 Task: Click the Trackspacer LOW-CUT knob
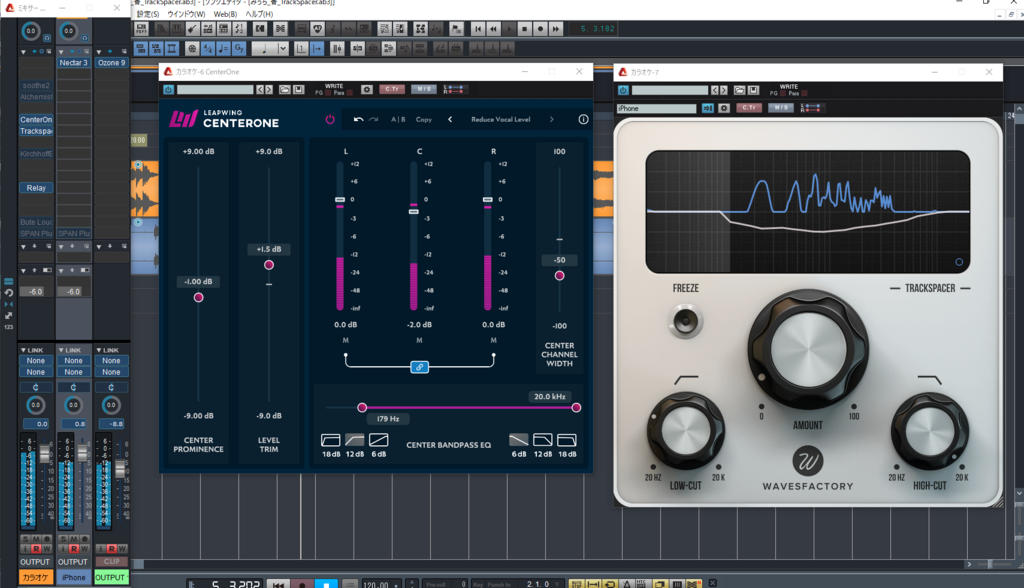click(686, 431)
